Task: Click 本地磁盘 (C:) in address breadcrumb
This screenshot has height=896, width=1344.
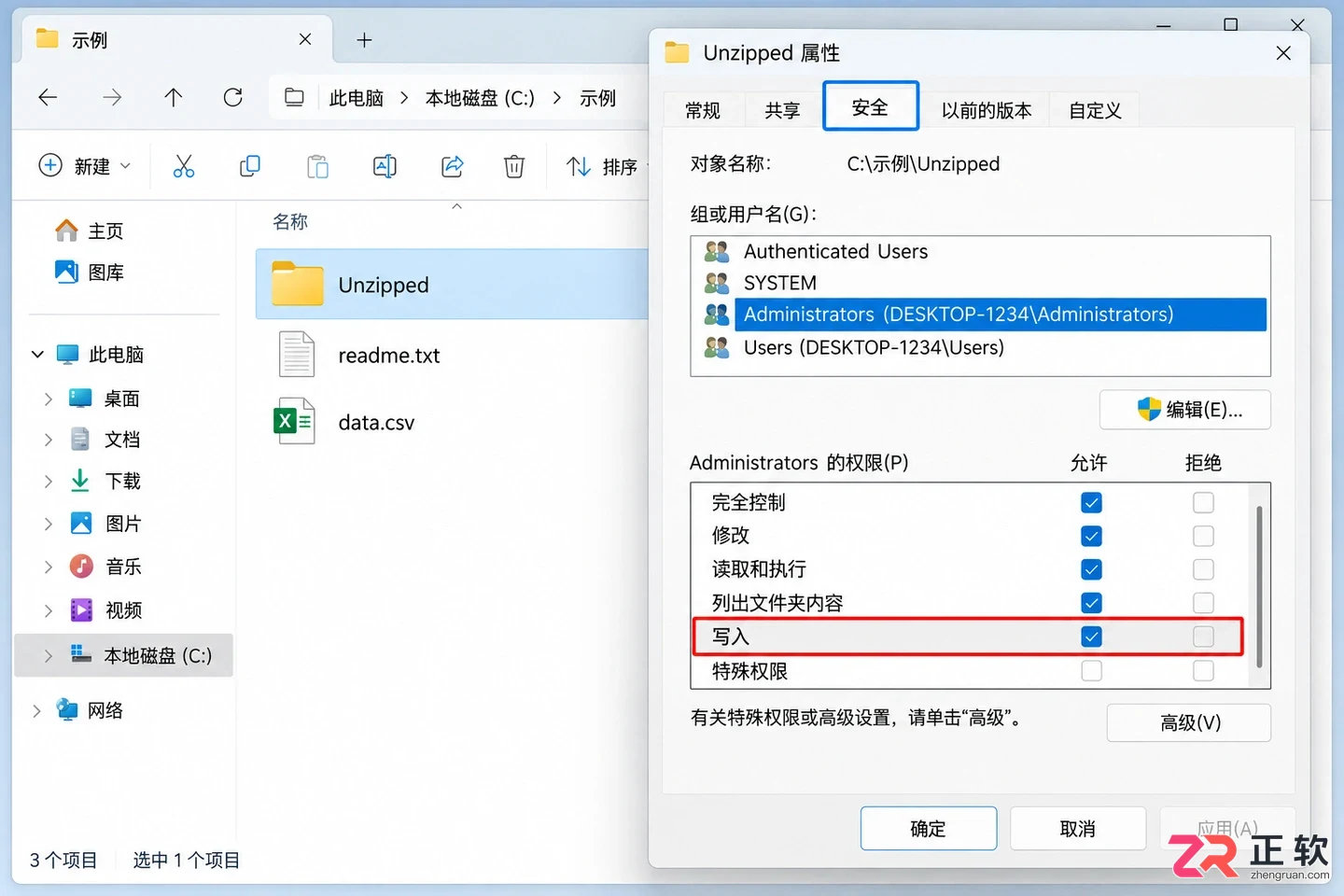Action: click(480, 98)
